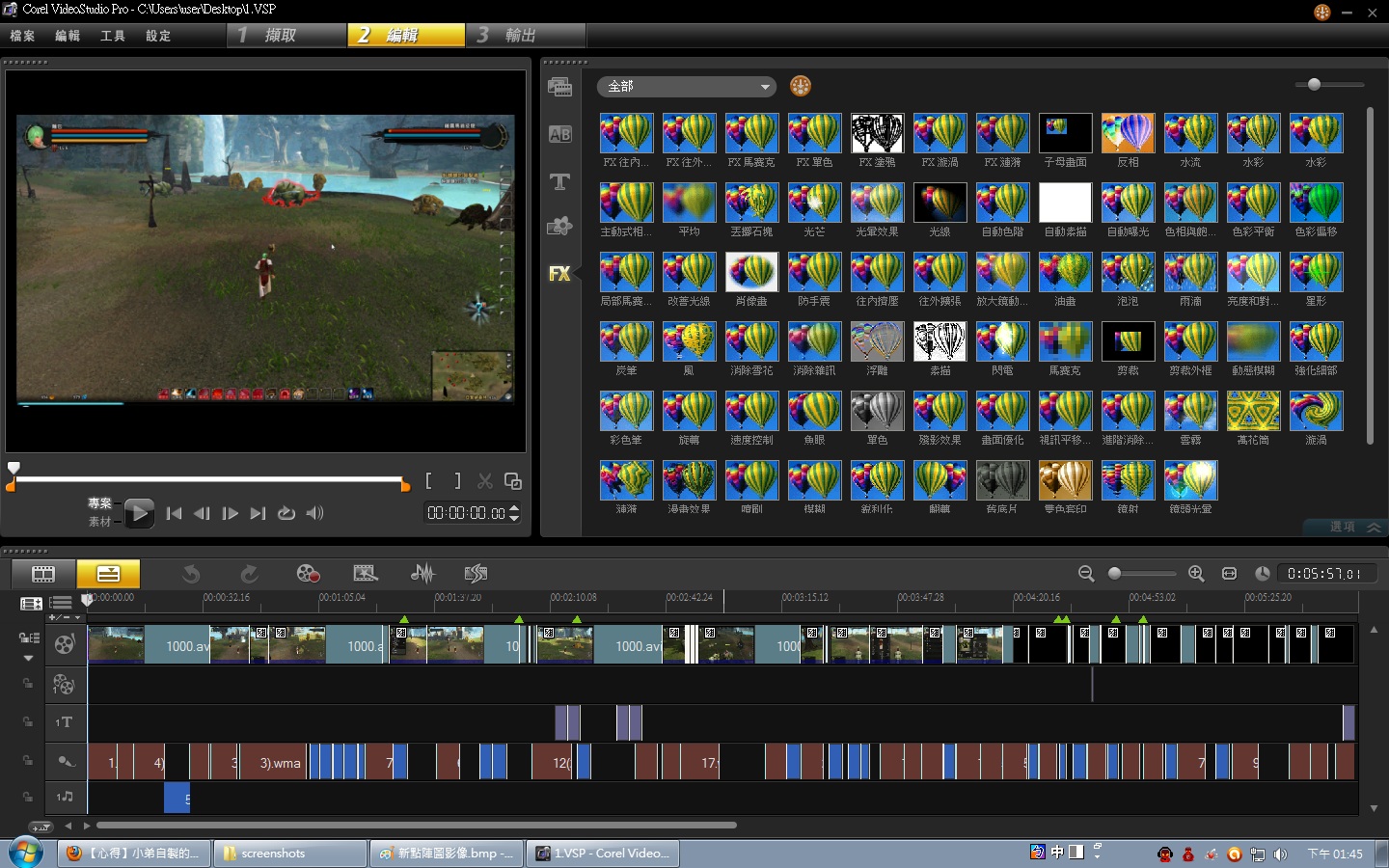This screenshot has height=868, width=1389.
Task: Click the Video track icon
Action: click(65, 644)
